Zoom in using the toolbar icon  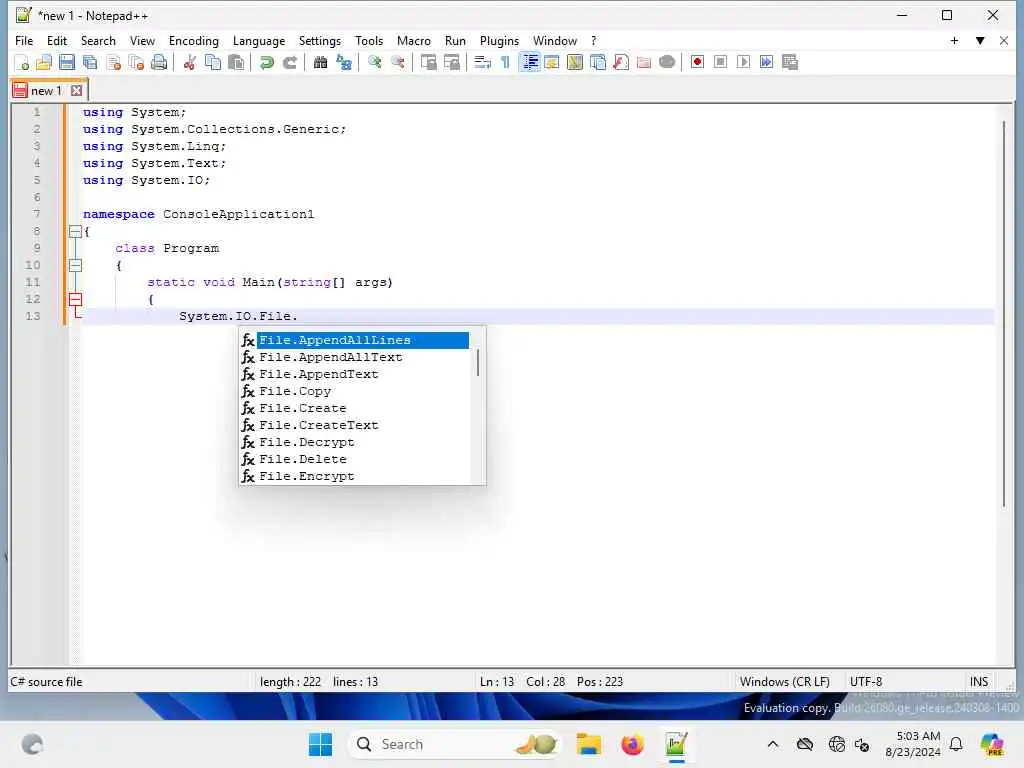coord(374,62)
